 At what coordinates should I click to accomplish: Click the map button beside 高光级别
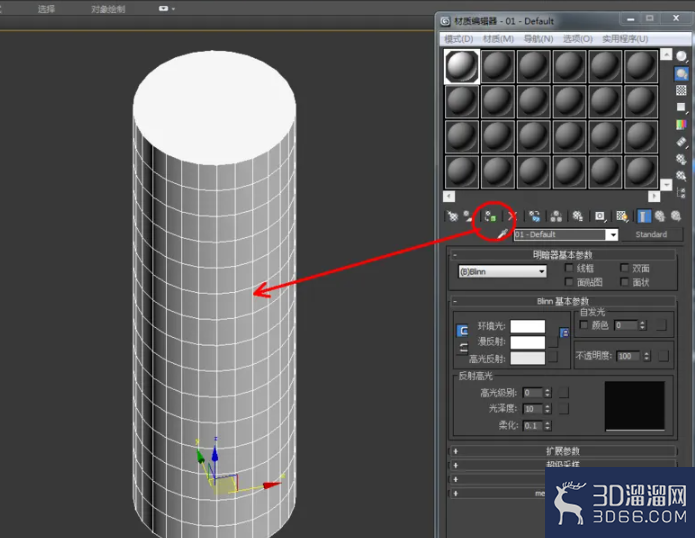[x=564, y=393]
